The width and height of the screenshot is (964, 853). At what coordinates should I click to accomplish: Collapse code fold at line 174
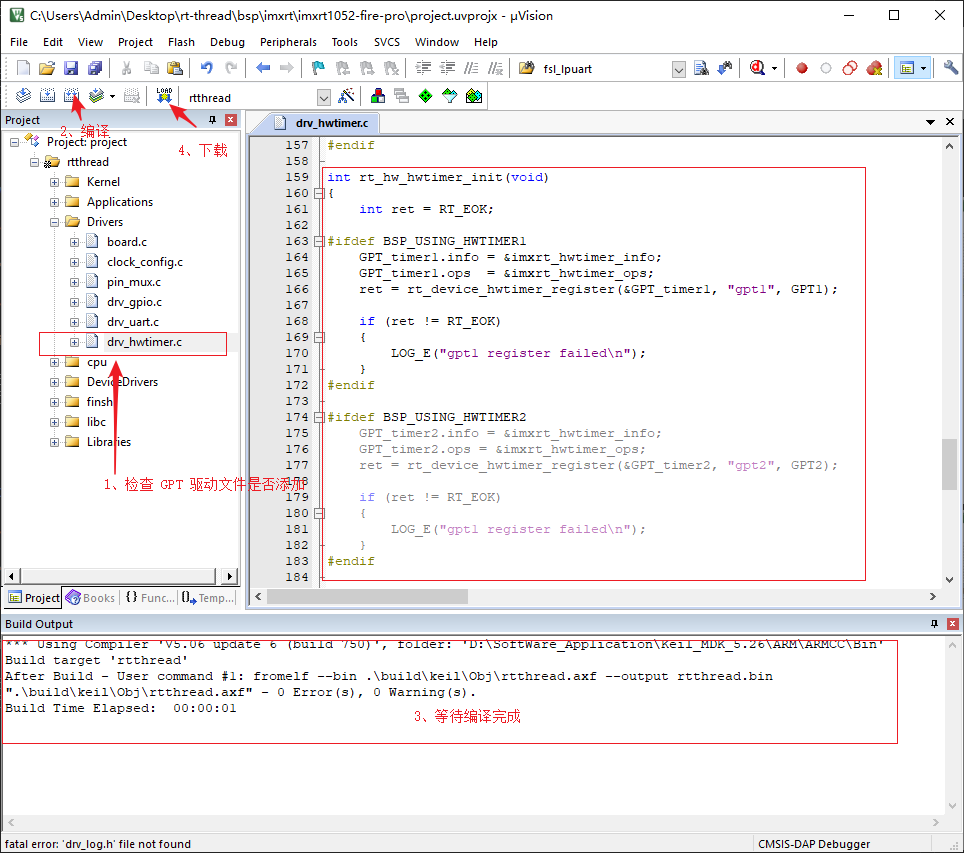(x=319, y=417)
